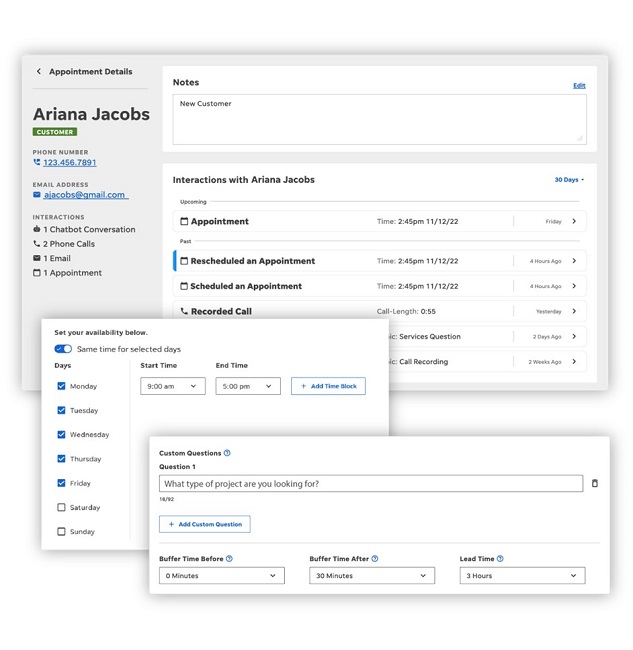The height and width of the screenshot is (650, 633).
Task: Uncheck the Thursday checkbox
Action: [x=61, y=458]
